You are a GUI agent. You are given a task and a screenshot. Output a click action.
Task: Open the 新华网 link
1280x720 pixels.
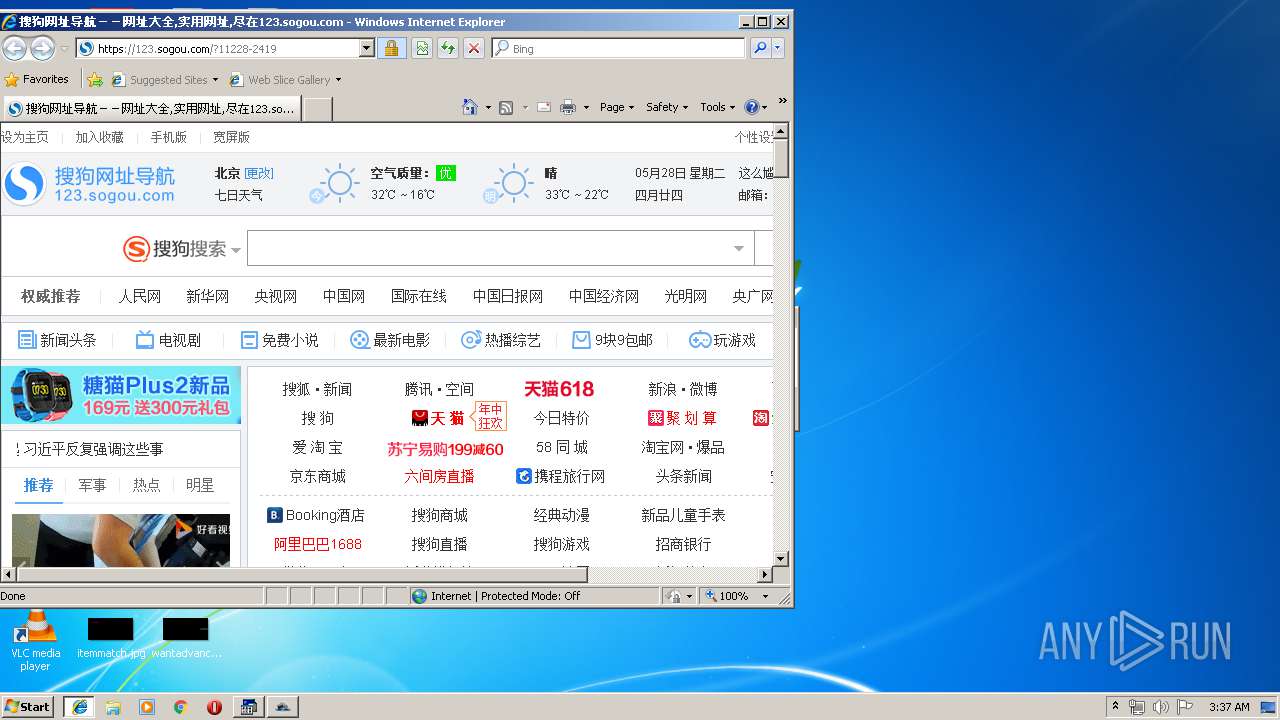click(207, 296)
